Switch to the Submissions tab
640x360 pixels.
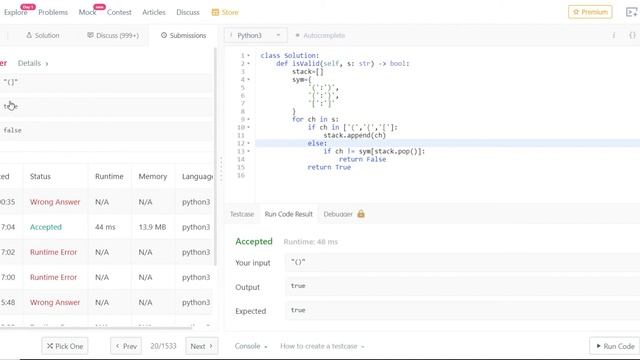[183, 36]
